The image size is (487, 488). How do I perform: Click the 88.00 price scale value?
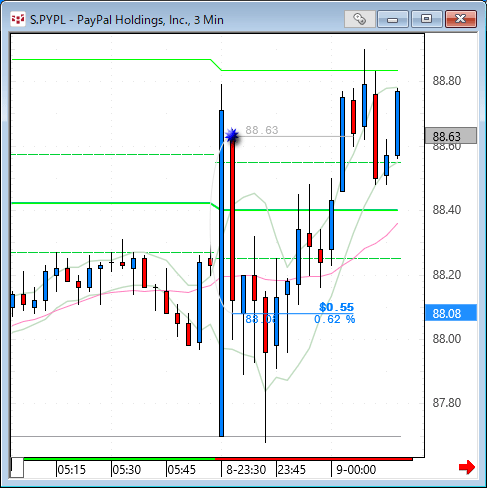pyautogui.click(x=447, y=339)
